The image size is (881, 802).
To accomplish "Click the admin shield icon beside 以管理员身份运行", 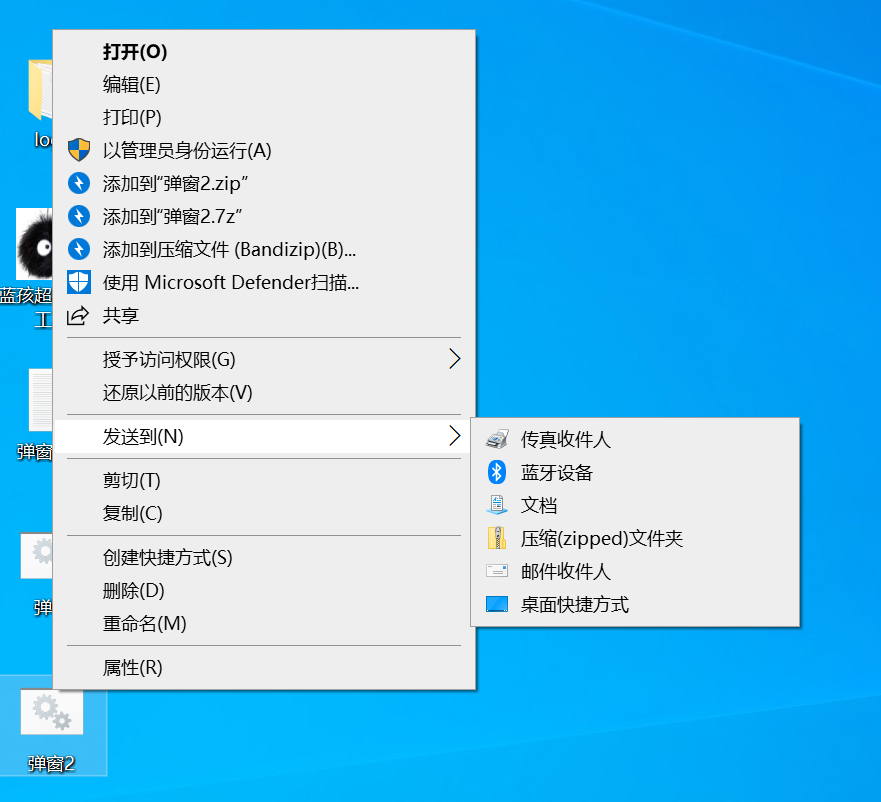I will click(x=79, y=150).
